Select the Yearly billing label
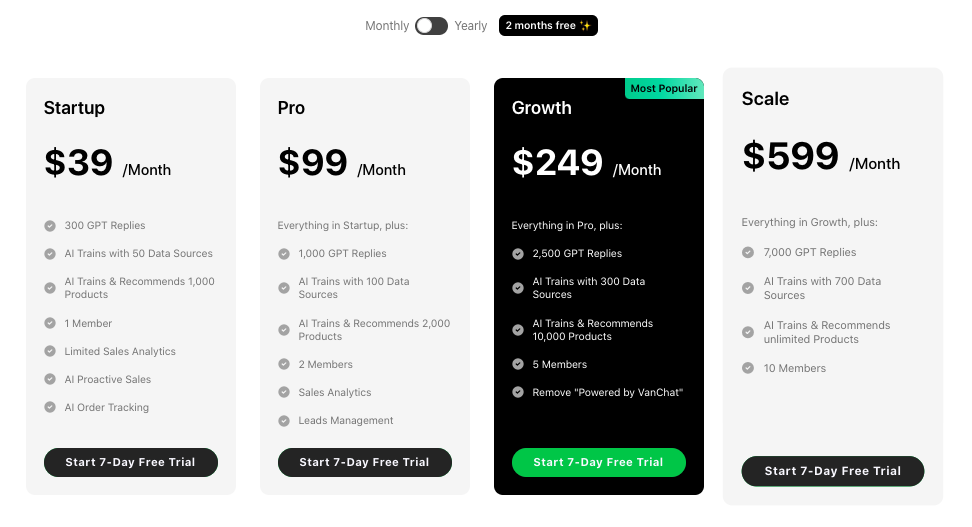The image size is (972, 527). tap(471, 26)
